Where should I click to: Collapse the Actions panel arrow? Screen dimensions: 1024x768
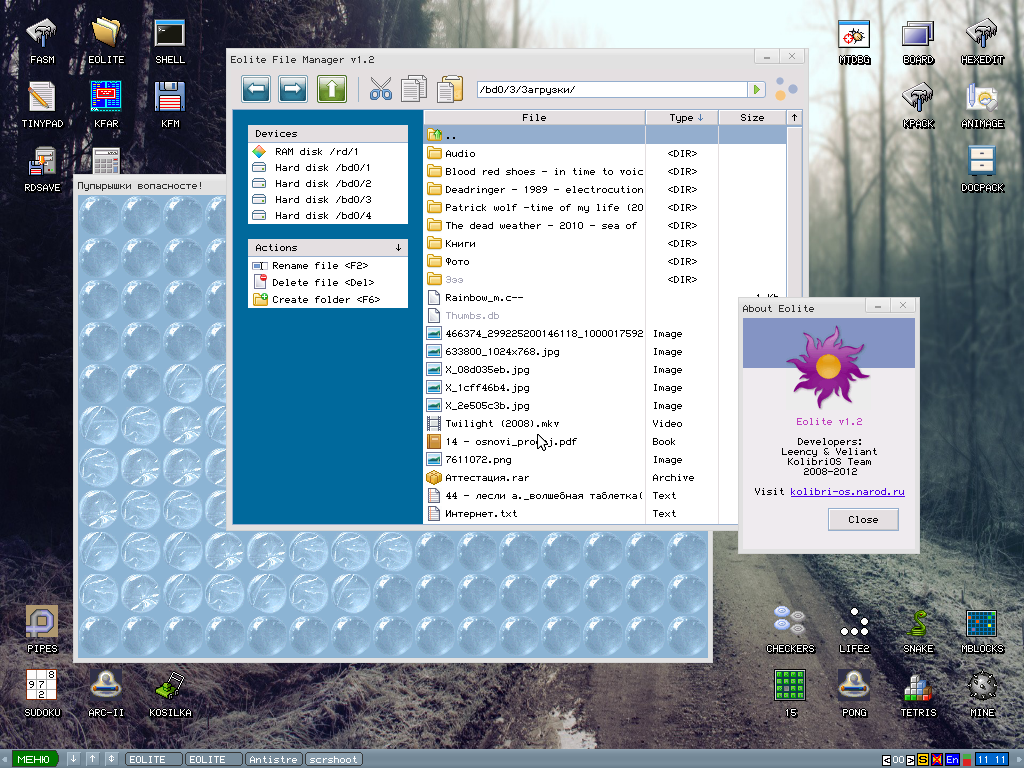point(399,248)
